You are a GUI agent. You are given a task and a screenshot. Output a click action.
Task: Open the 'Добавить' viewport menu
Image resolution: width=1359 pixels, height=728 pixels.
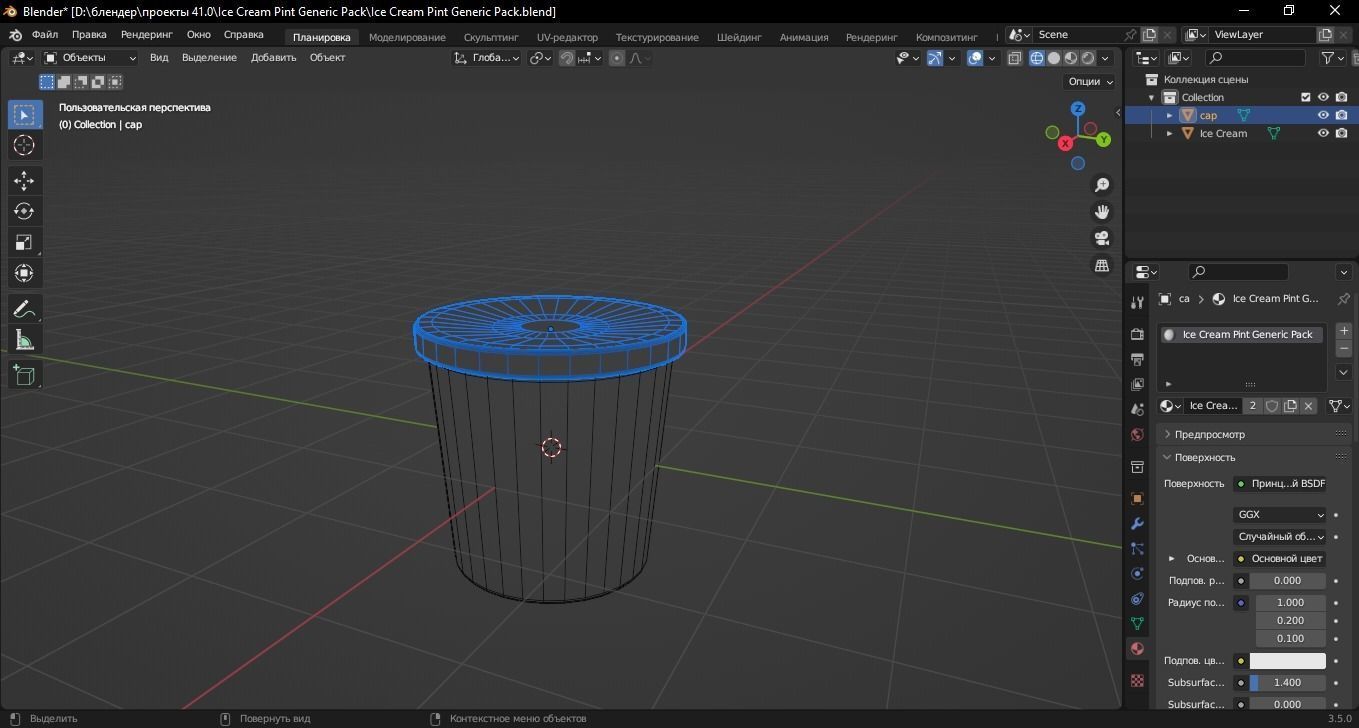pos(273,58)
